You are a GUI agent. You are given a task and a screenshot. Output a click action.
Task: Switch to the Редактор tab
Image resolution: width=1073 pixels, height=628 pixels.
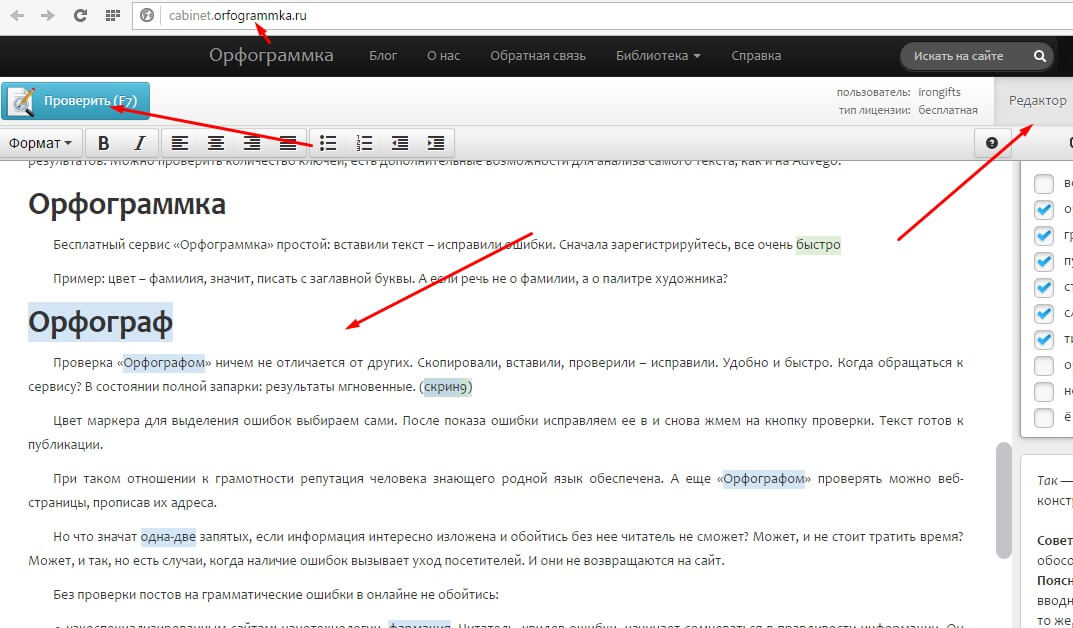pyautogui.click(x=1037, y=101)
